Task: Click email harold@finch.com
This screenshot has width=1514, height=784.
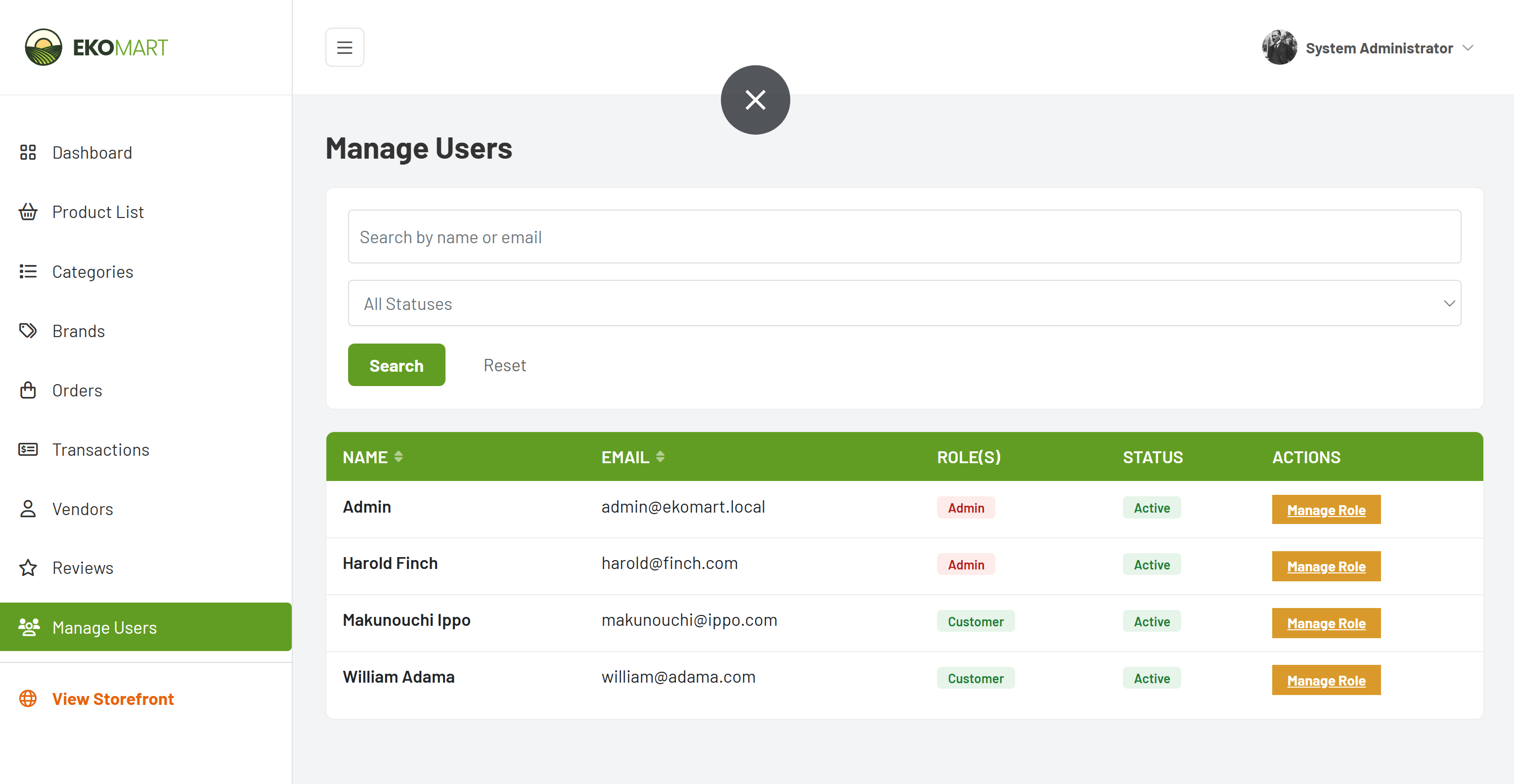Action: pyautogui.click(x=669, y=563)
